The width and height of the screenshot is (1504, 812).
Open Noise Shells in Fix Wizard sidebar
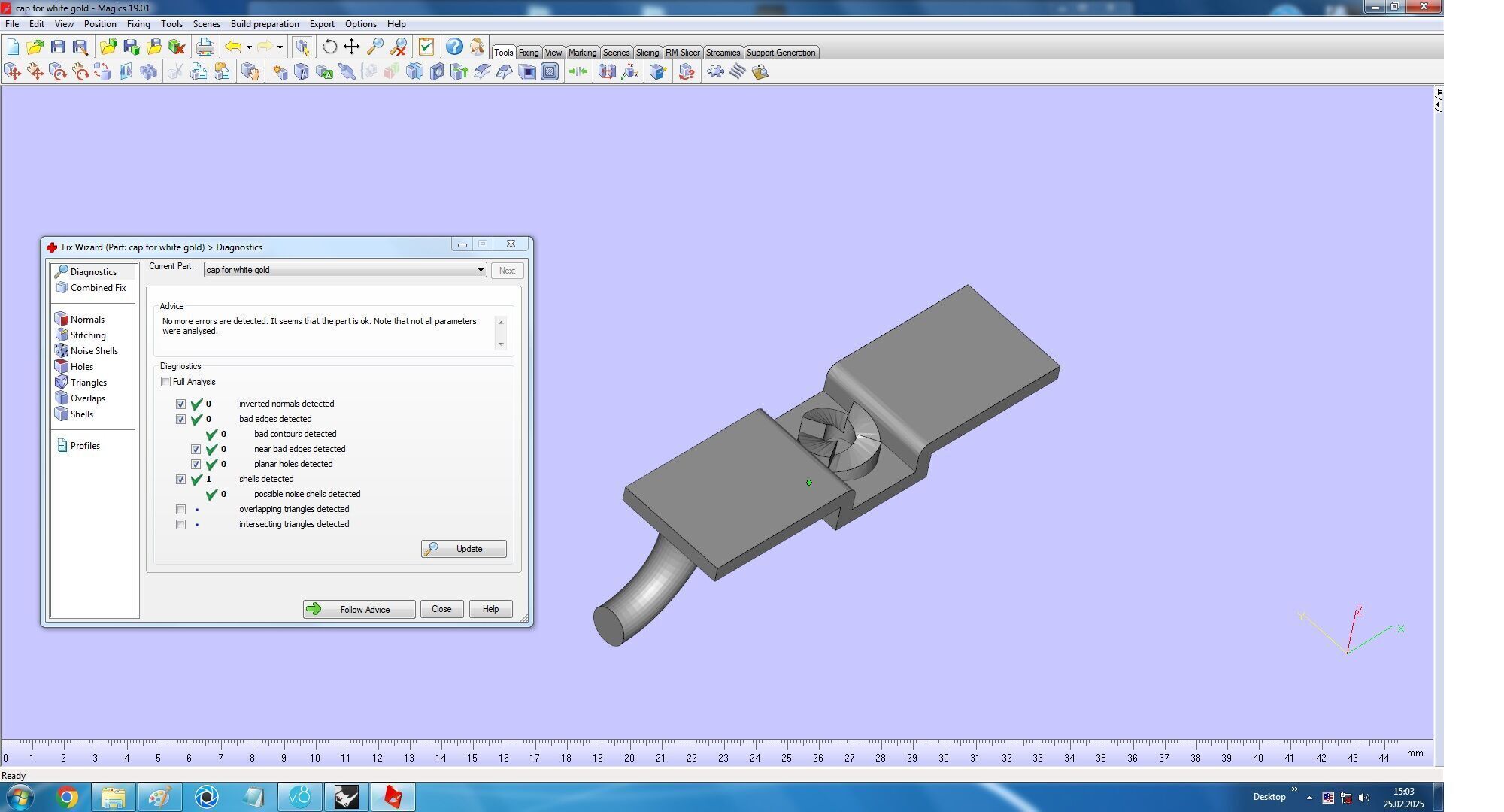(x=93, y=351)
